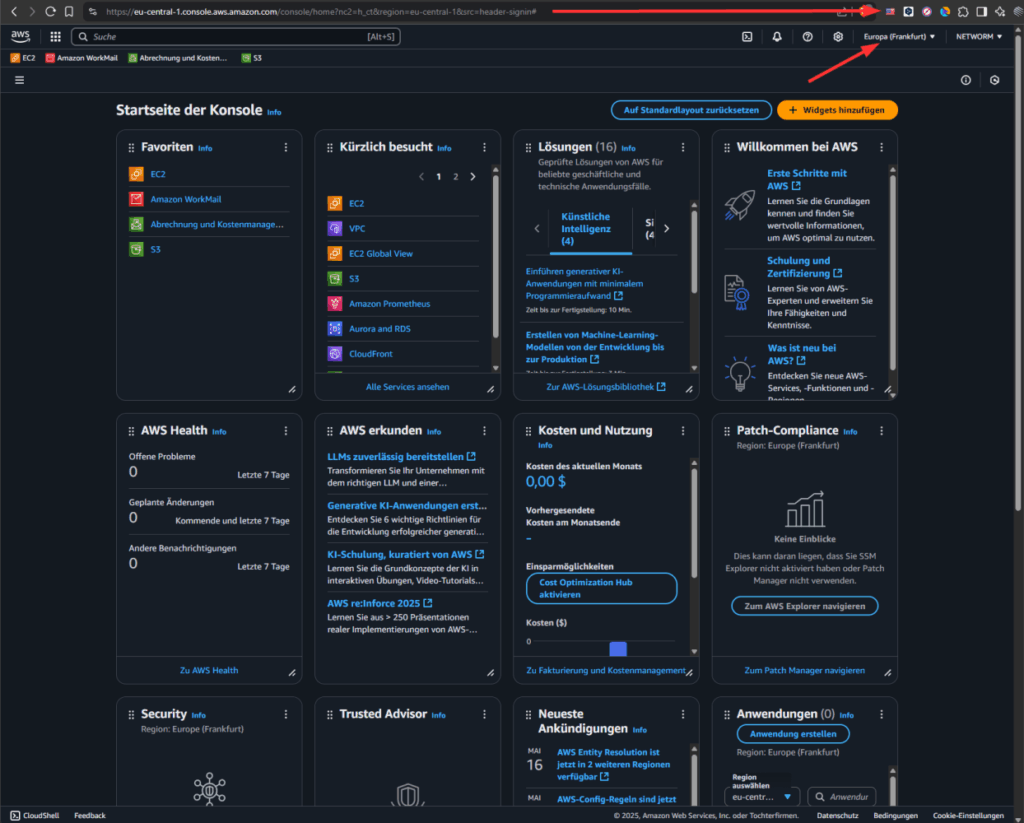Open CloudShell from the top navigation bar
The image size is (1024, 823).
coord(747,37)
